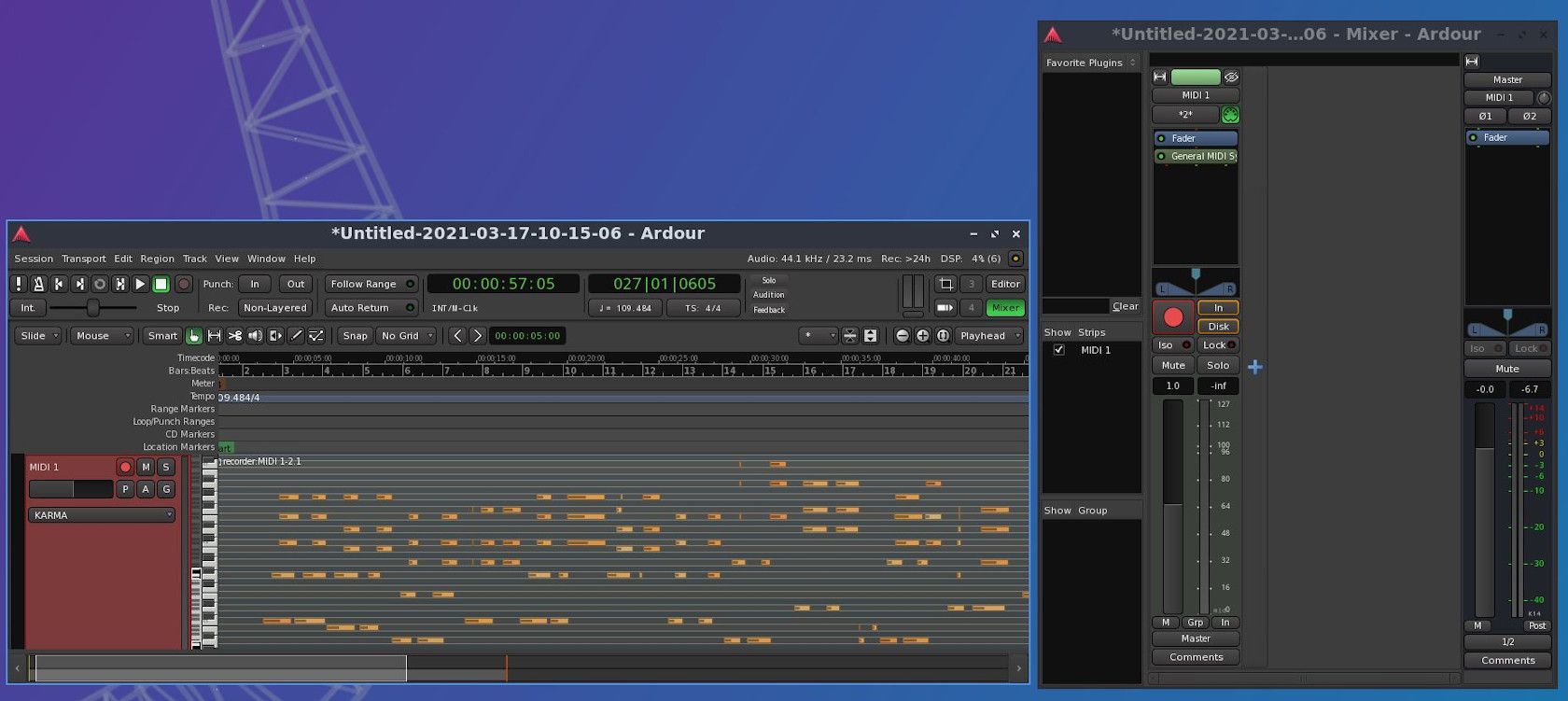Toggle loop playback icon
Image resolution: width=1568 pixels, height=701 pixels.
coord(100,284)
